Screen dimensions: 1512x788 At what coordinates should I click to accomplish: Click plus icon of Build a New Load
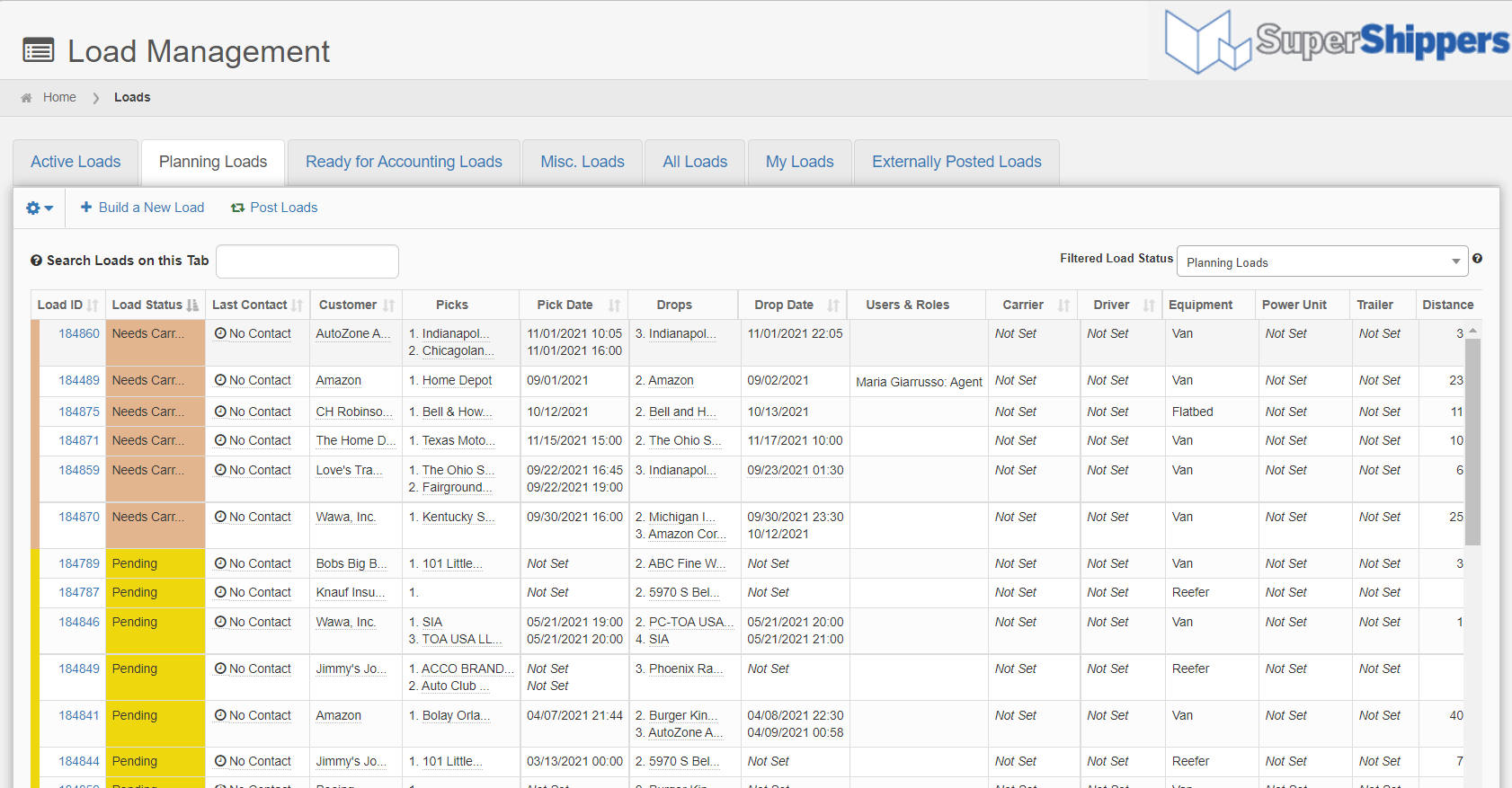86,207
